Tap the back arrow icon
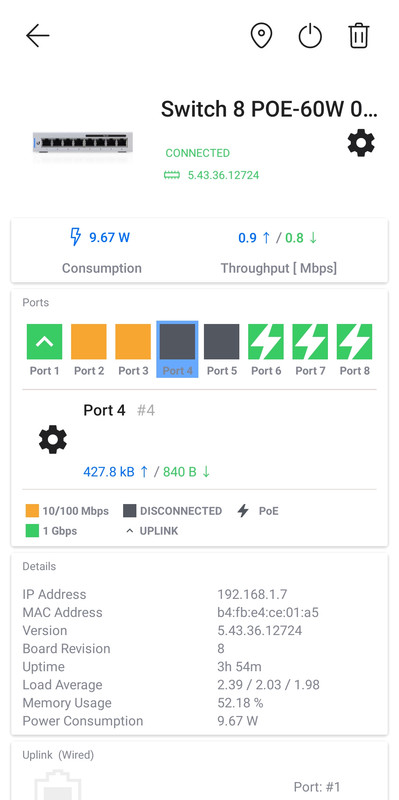The height and width of the screenshot is (800, 399). coord(38,36)
